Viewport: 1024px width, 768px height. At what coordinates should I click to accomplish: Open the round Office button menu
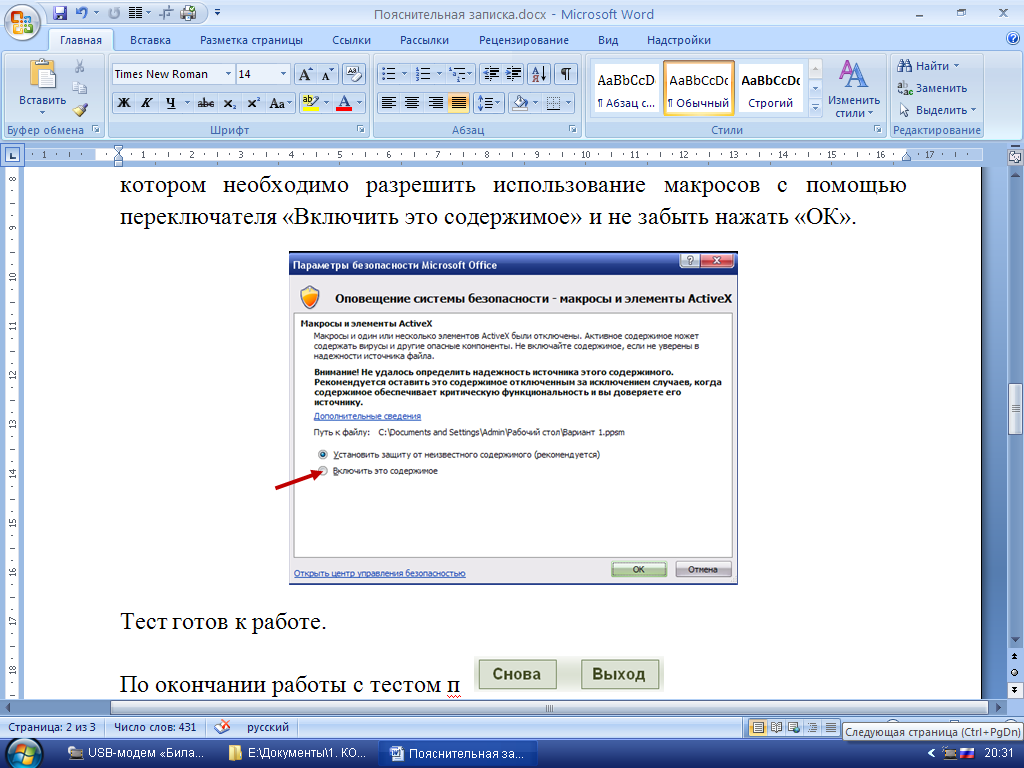[22, 22]
